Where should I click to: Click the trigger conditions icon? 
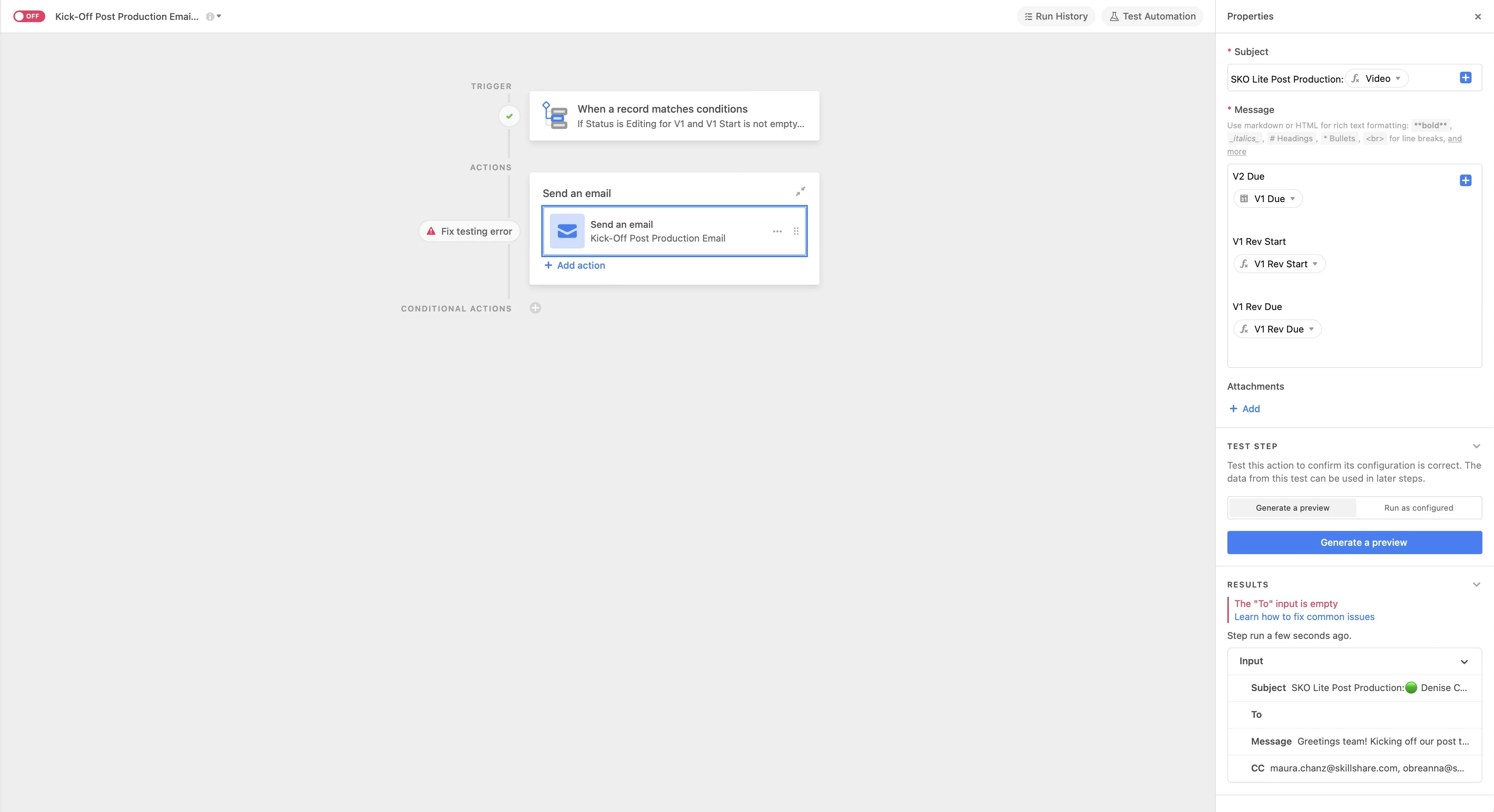pyautogui.click(x=555, y=116)
